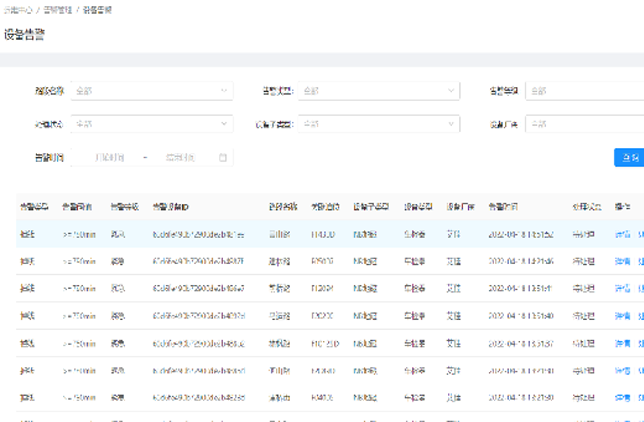644x422 pixels.
Task: Click the calendar icon in the alarm time range
Action: point(223,157)
